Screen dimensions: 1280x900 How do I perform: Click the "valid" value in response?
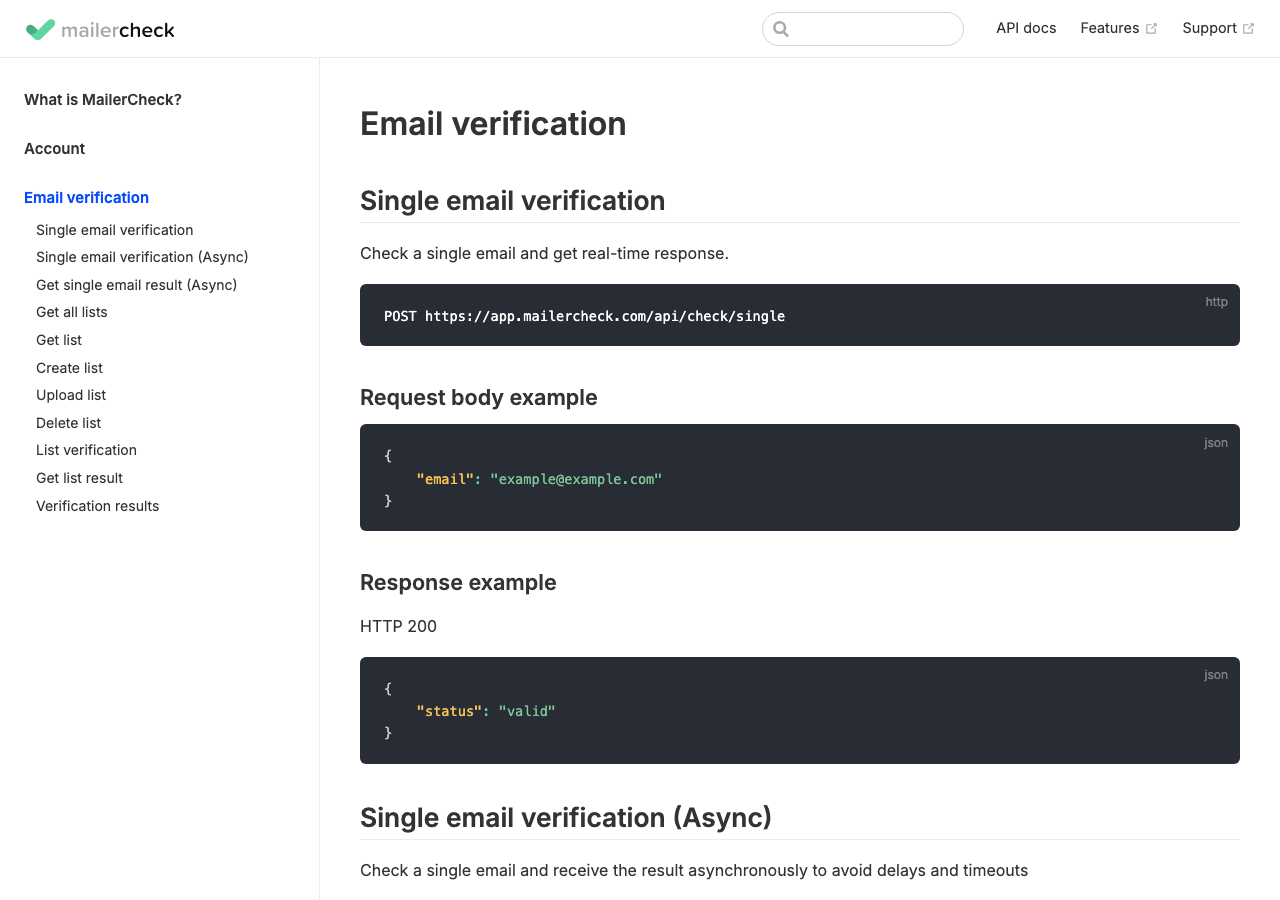(527, 711)
